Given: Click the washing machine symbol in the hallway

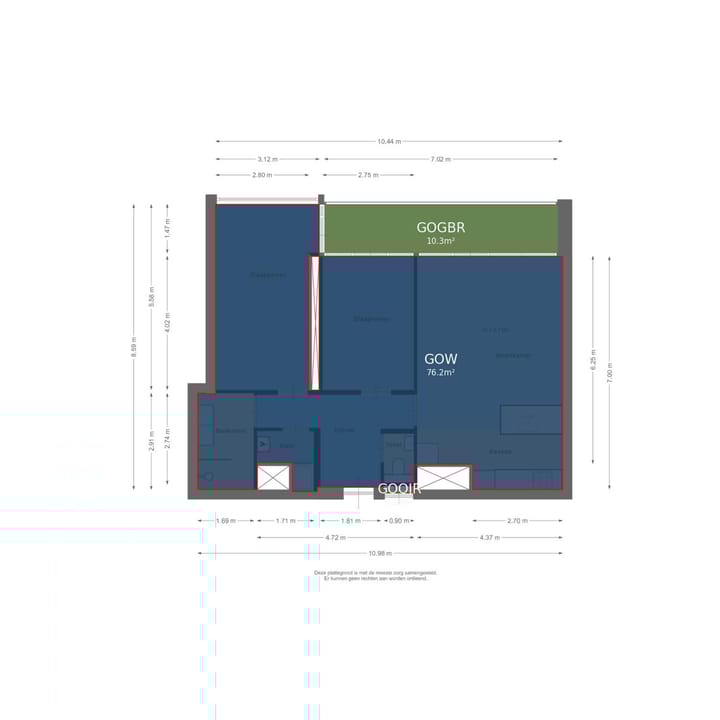Looking at the screenshot, I should point(264,443).
